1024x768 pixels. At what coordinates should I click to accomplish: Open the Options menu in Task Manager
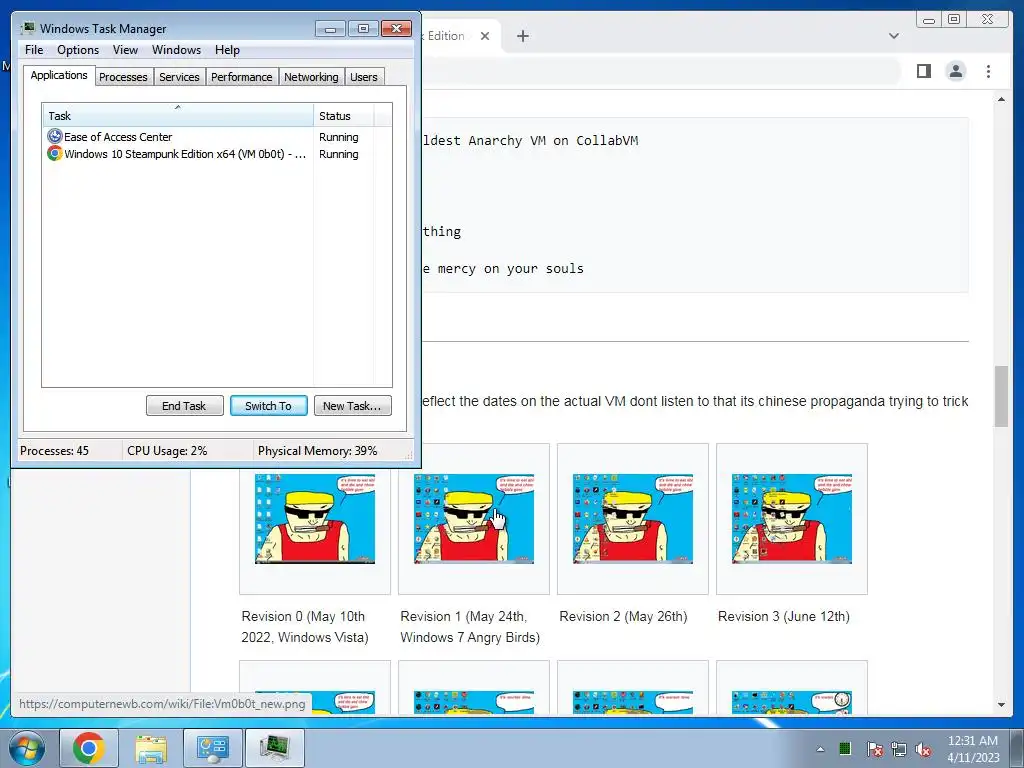click(x=78, y=50)
